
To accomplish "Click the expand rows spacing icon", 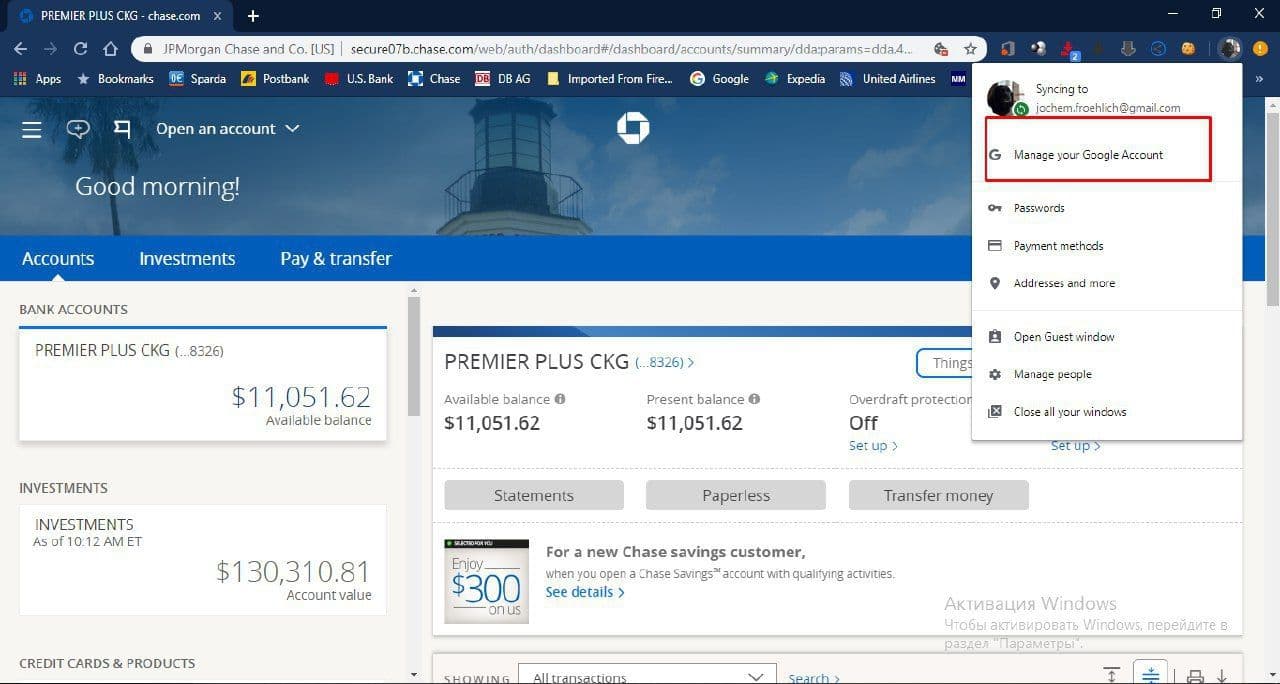I will (1111, 675).
